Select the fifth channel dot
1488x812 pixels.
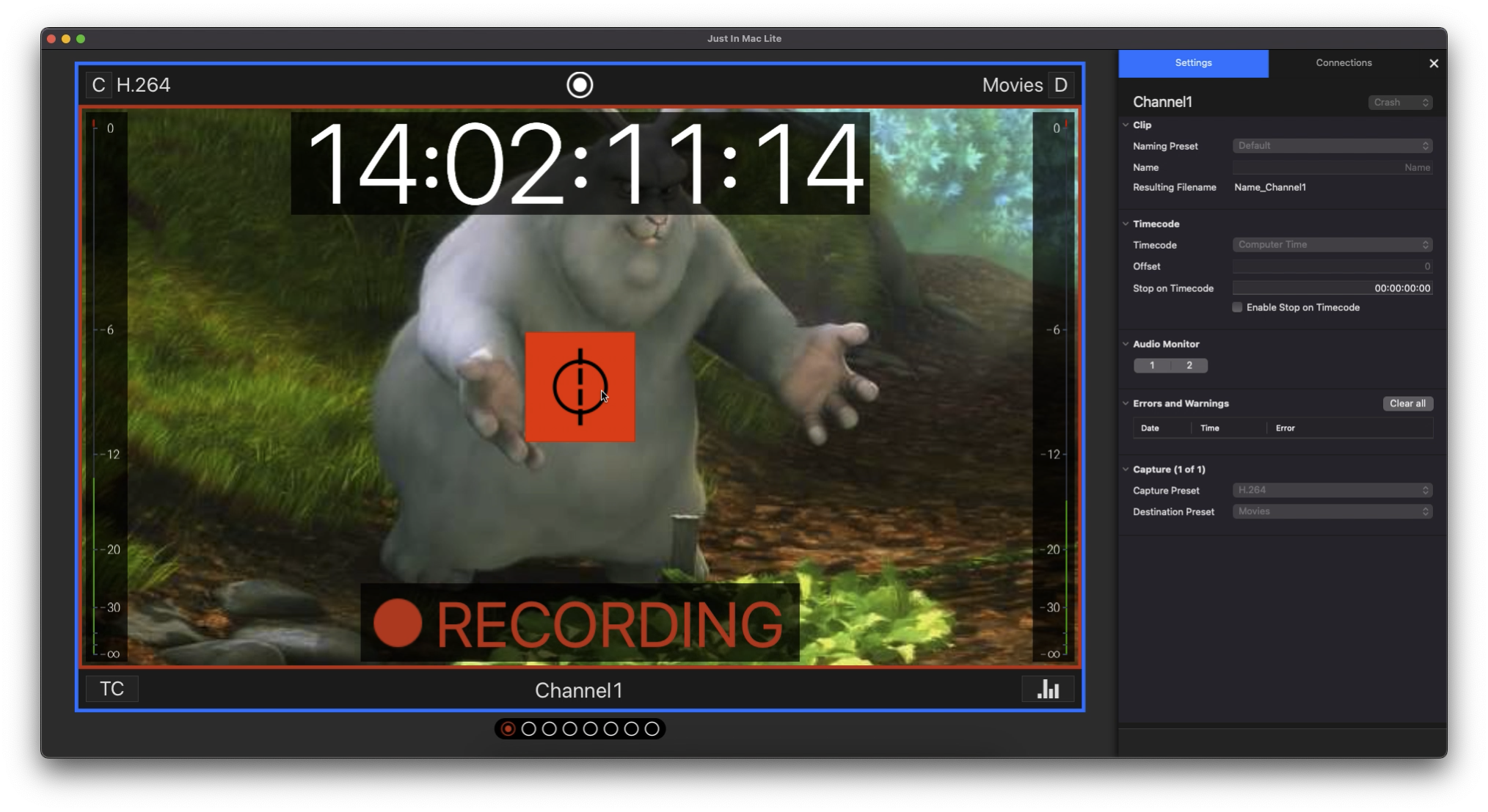pos(590,729)
